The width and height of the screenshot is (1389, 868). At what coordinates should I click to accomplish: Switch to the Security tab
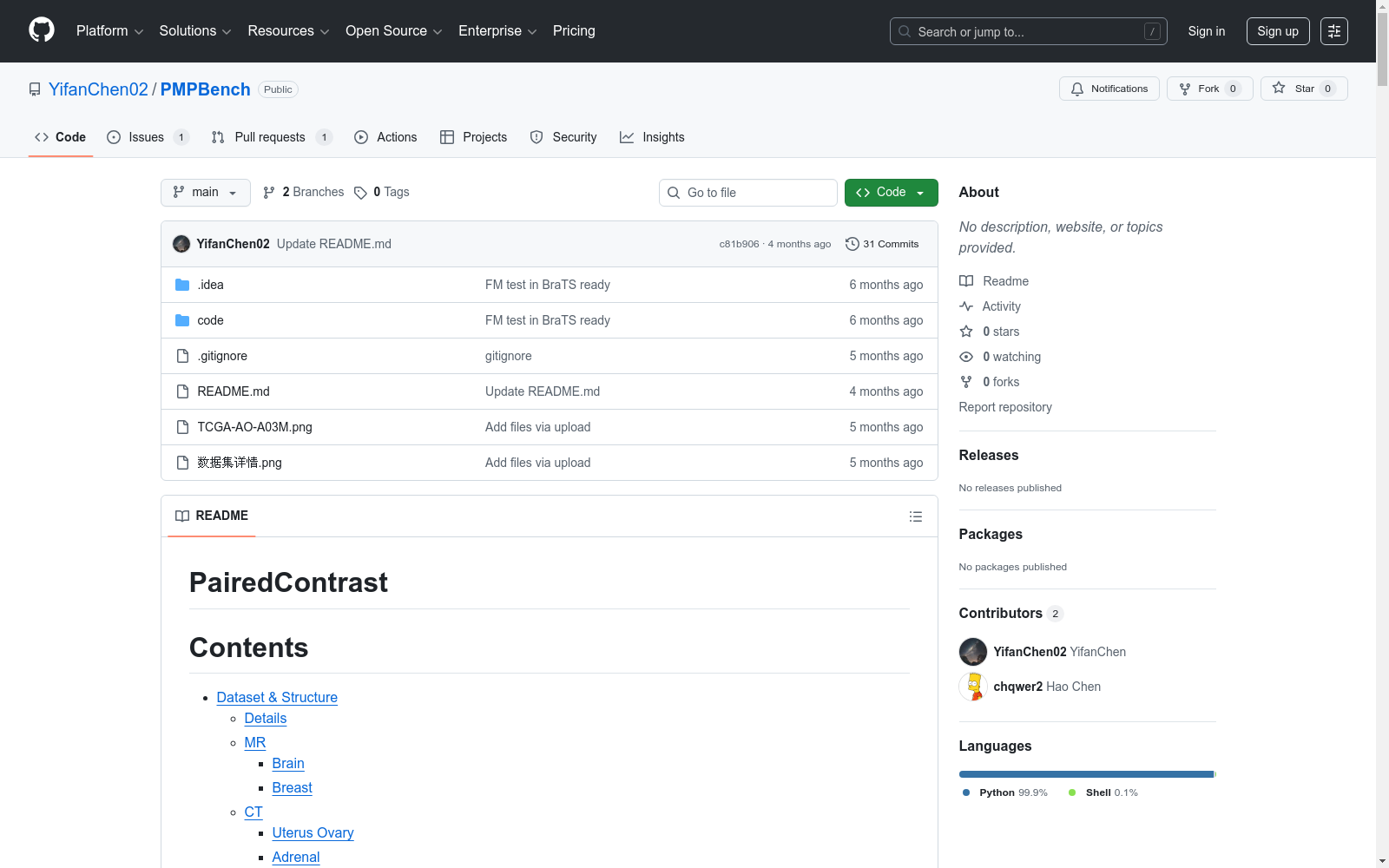point(563,137)
